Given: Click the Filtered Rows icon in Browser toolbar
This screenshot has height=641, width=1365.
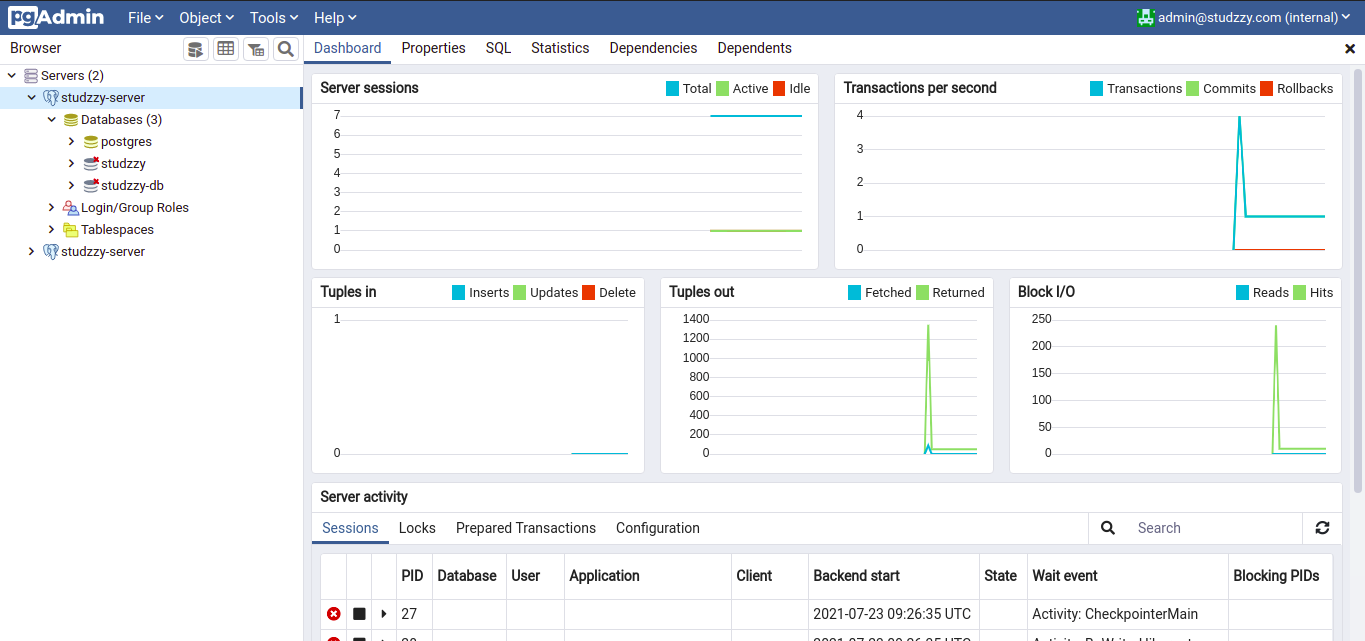Looking at the screenshot, I should (256, 49).
